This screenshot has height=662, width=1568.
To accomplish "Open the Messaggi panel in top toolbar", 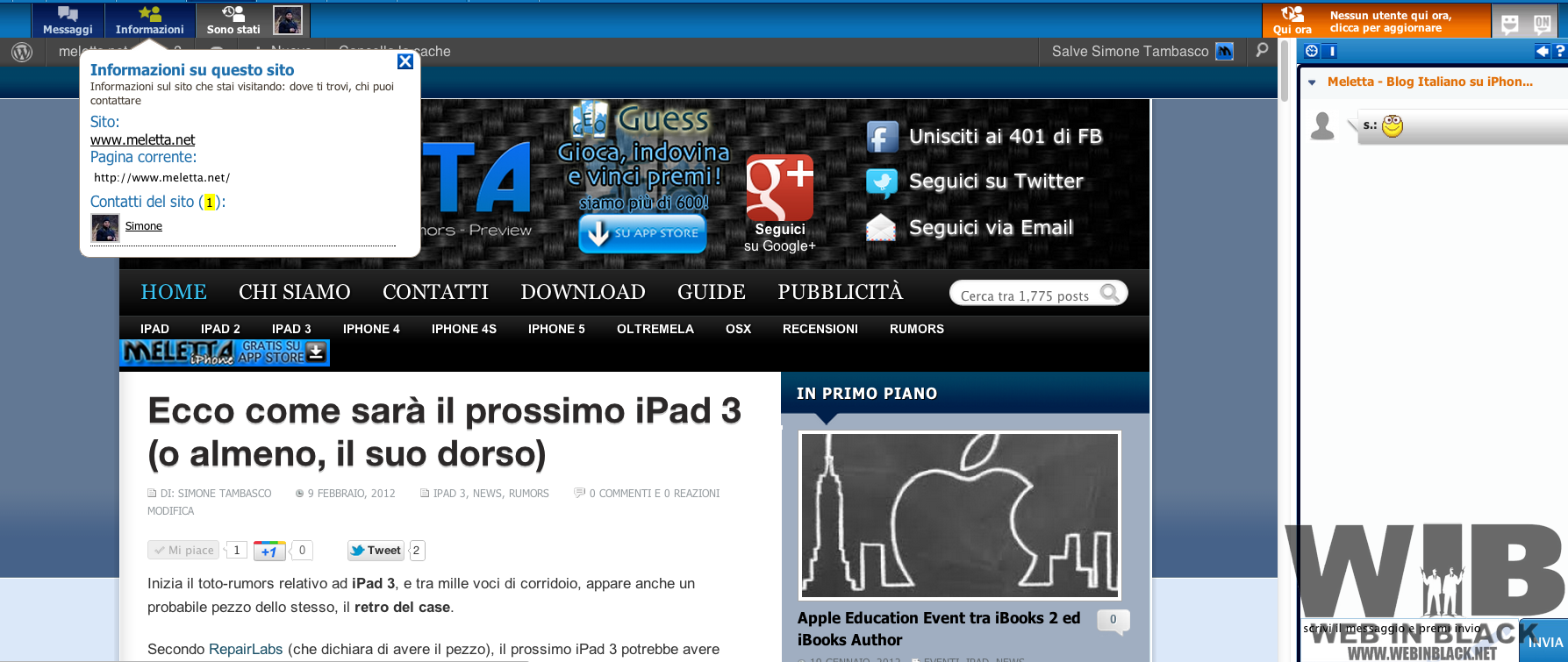I will 68,20.
